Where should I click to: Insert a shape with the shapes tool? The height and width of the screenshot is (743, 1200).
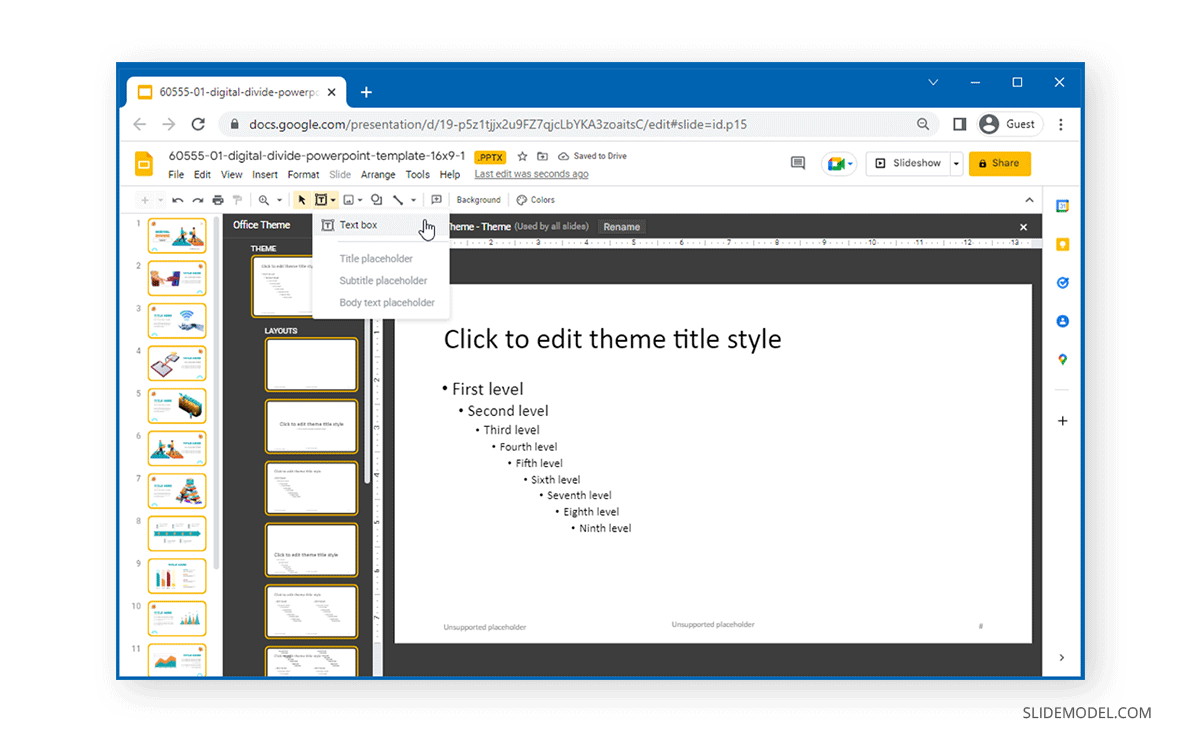(x=377, y=199)
